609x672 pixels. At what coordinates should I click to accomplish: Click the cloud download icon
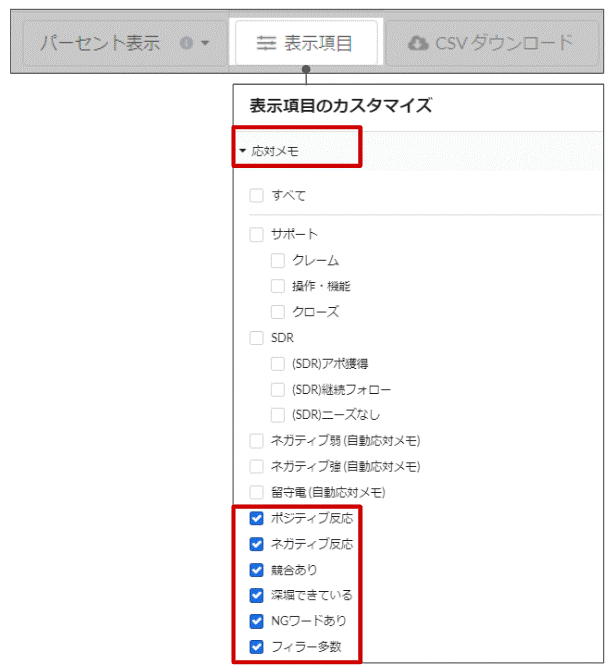coord(418,43)
